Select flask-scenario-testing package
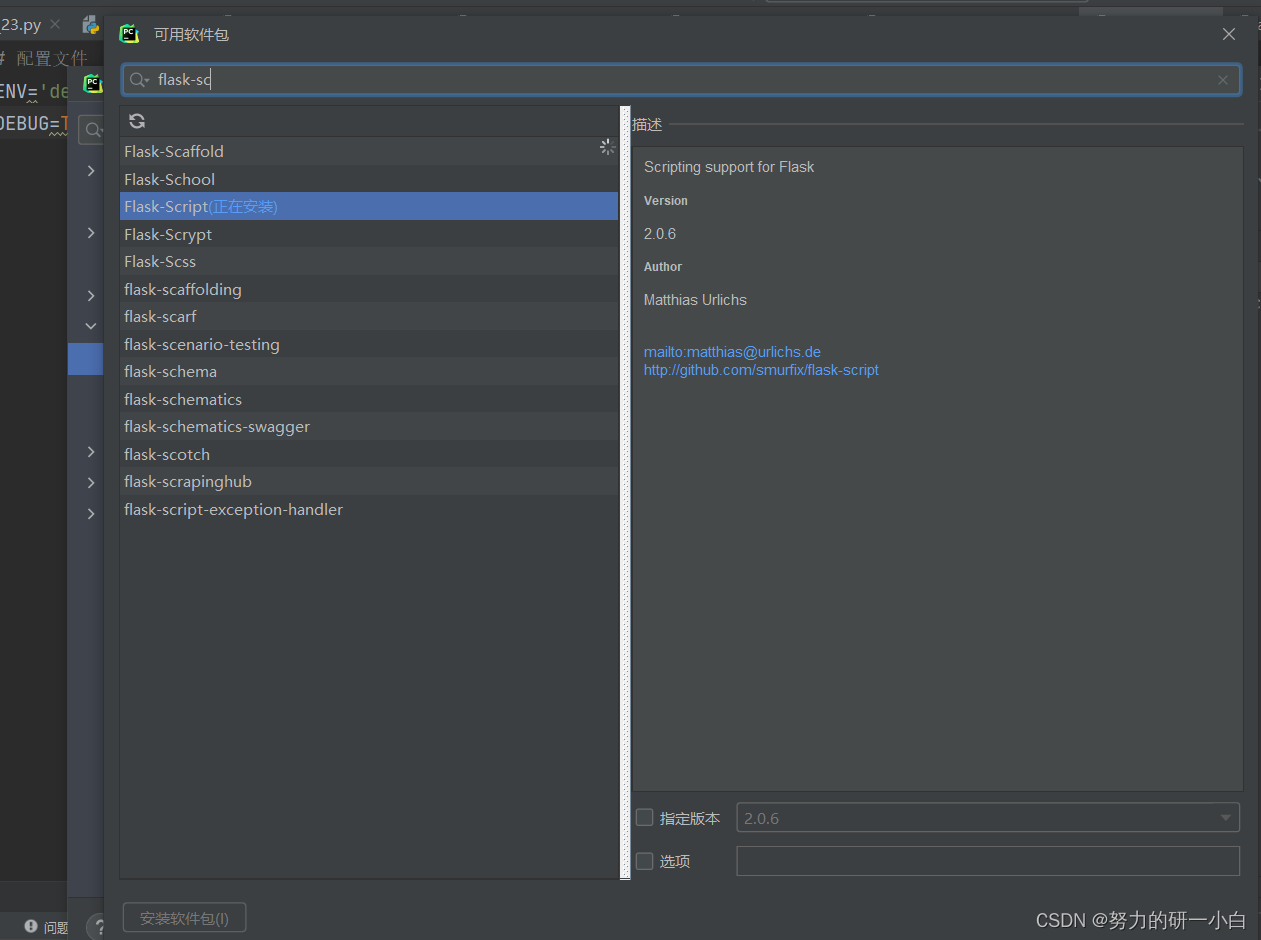The image size is (1261, 940). [x=369, y=344]
